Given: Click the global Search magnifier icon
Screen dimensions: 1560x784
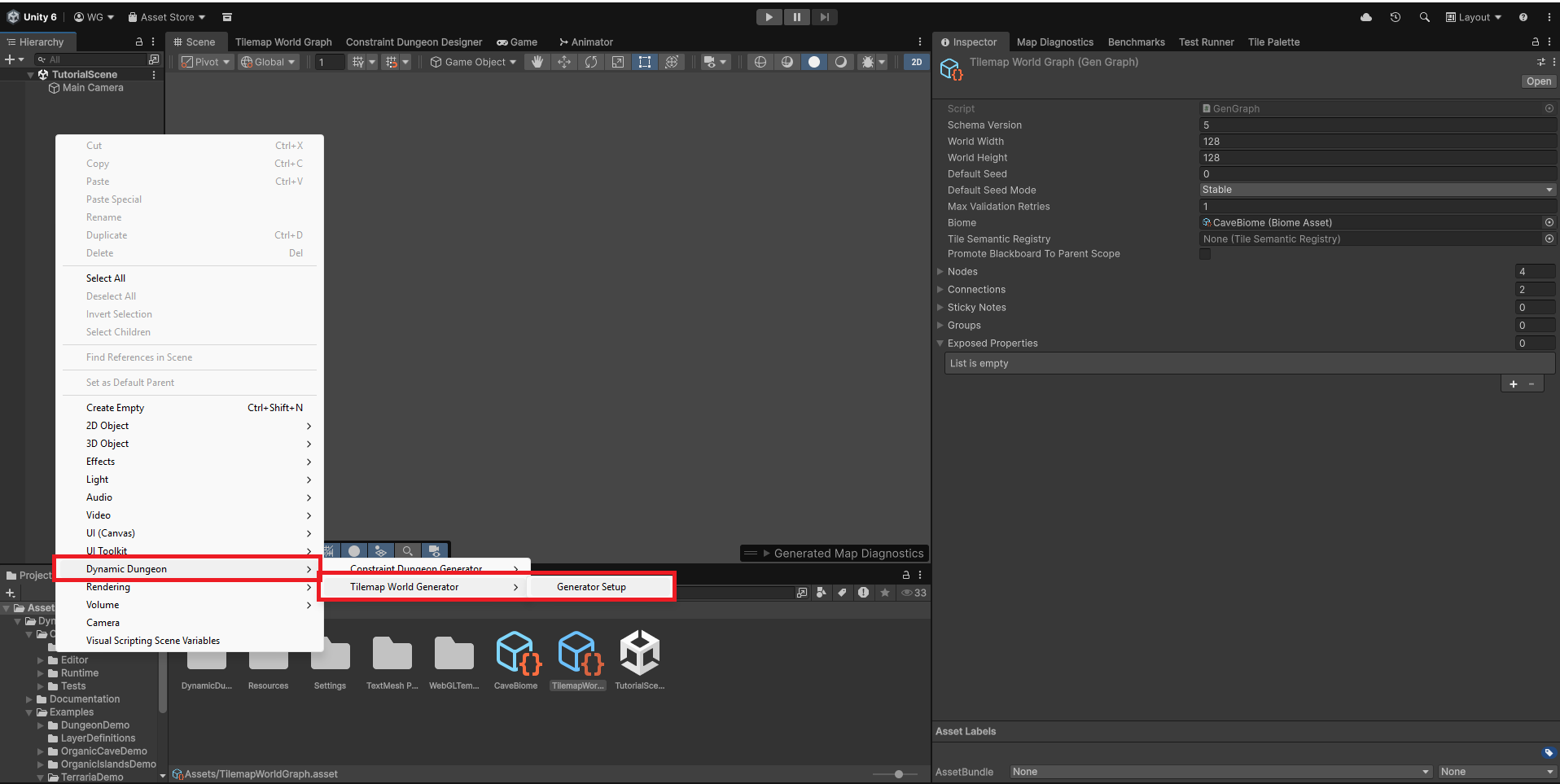Looking at the screenshot, I should coord(1424,17).
